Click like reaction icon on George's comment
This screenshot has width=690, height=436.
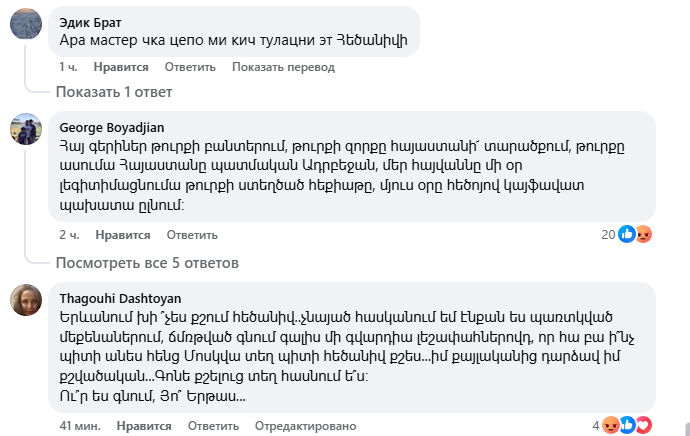(x=627, y=235)
